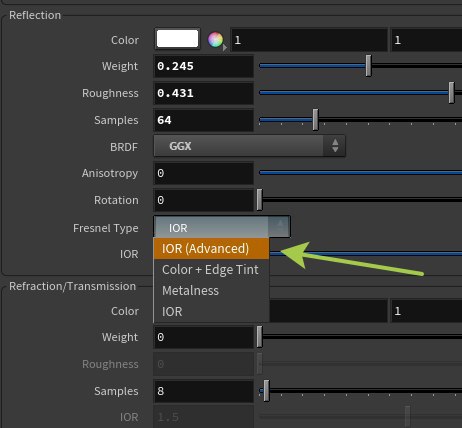Click the Fresnel Type dropdown header
This screenshot has height=428, width=462.
[x=222, y=227]
